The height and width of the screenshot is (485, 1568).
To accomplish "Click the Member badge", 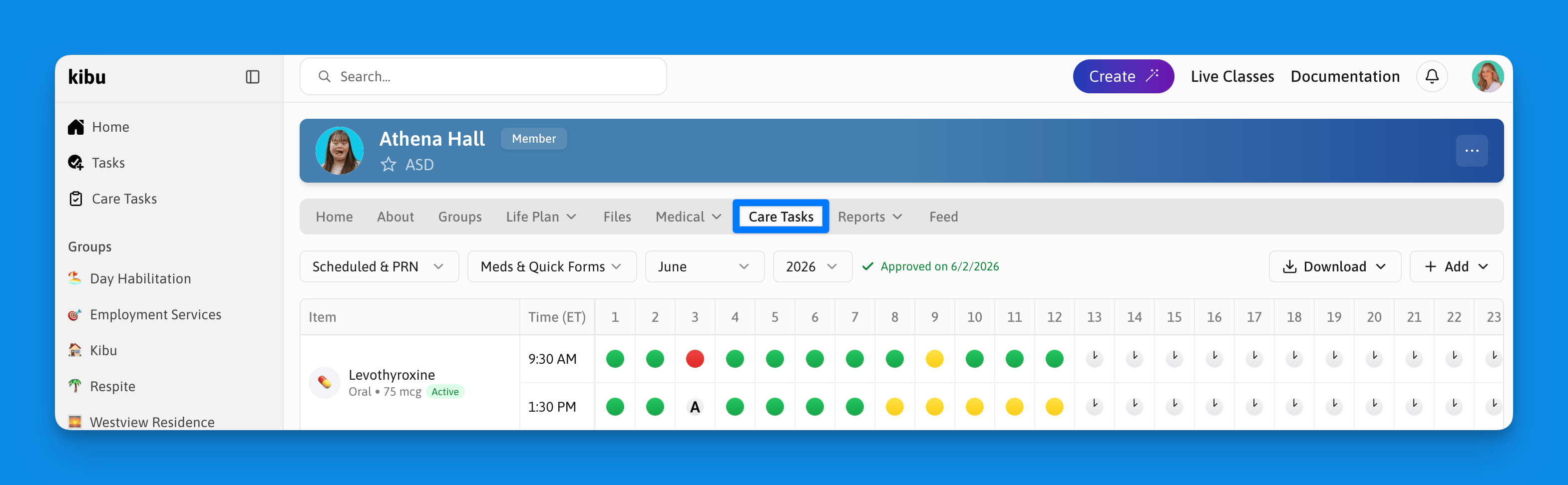I will click(x=534, y=139).
